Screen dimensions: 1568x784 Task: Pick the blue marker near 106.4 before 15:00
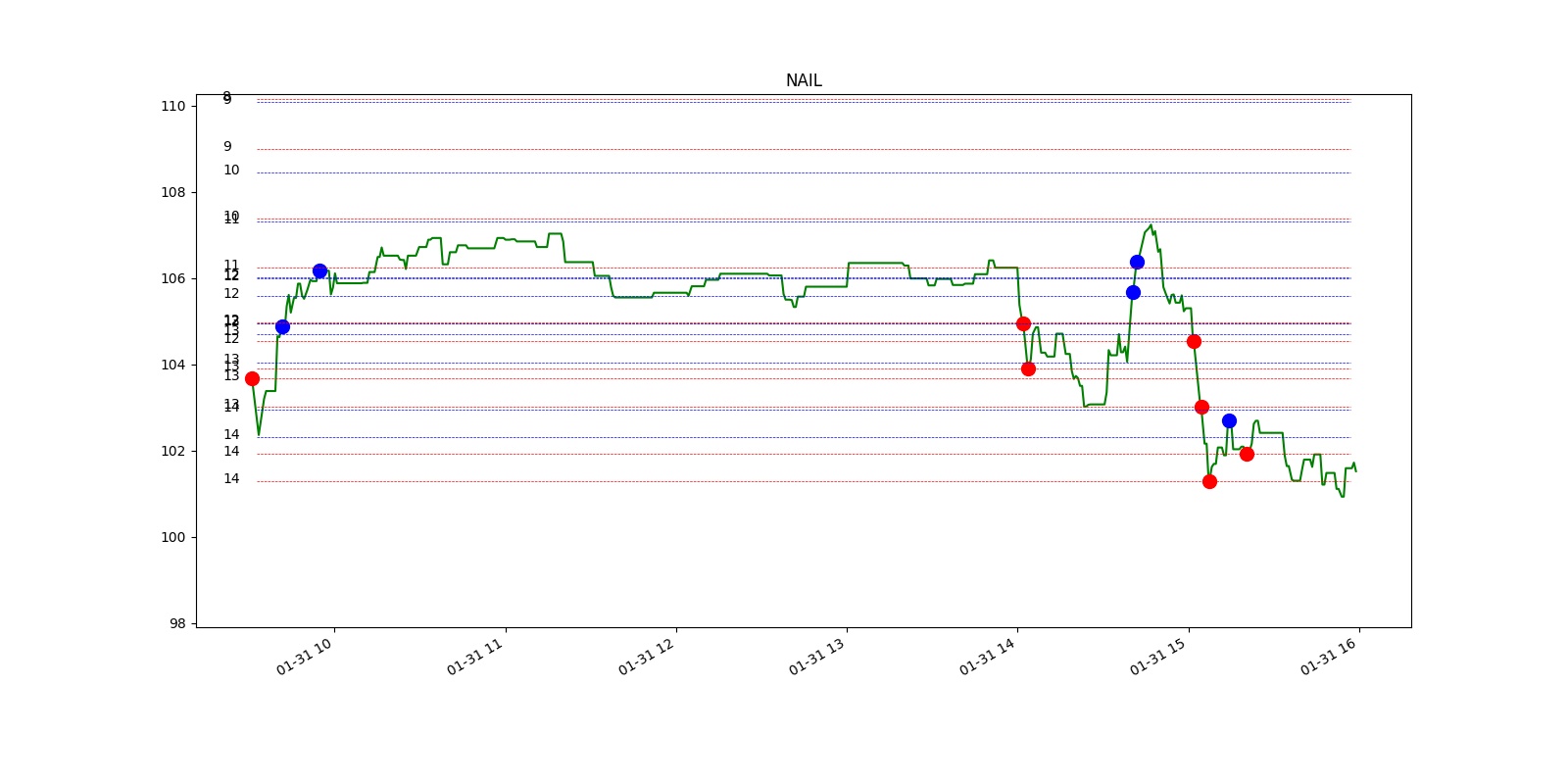click(1137, 262)
